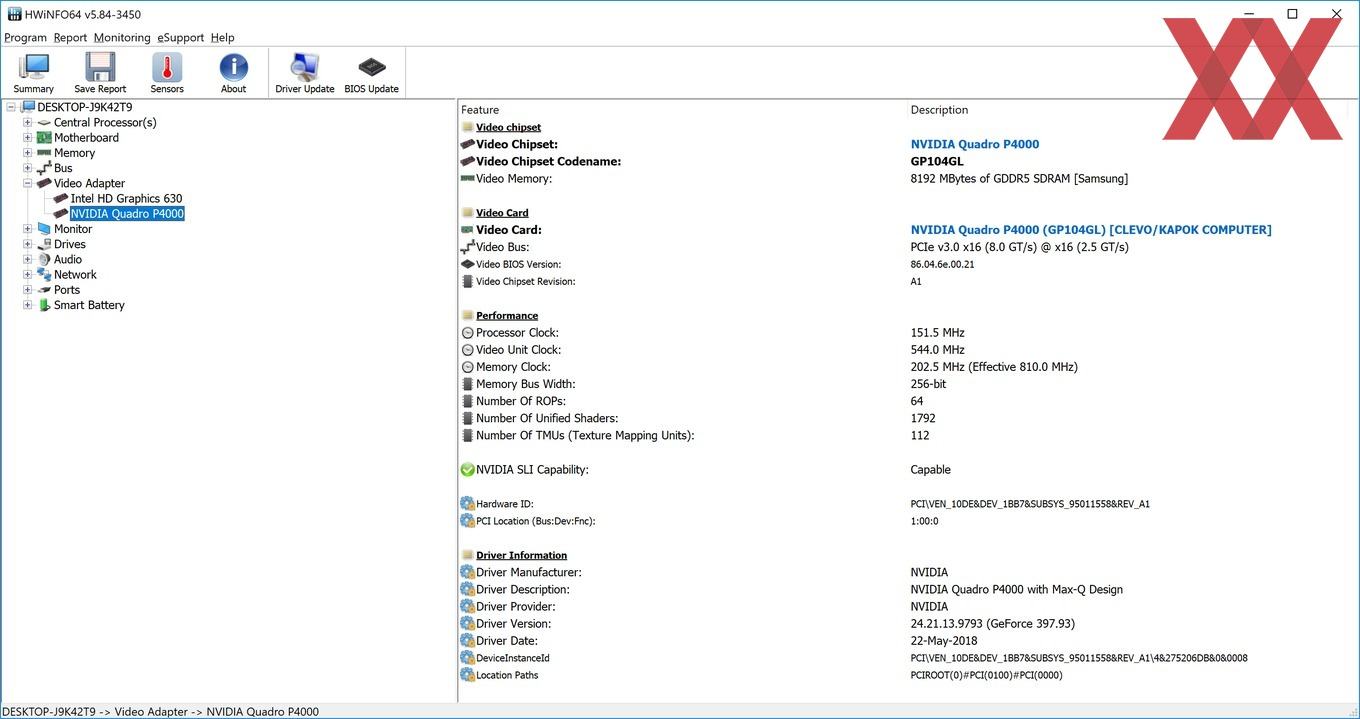The width and height of the screenshot is (1360, 719).
Task: Click the Number Of Unified Shaders row
Action: click(x=904, y=418)
